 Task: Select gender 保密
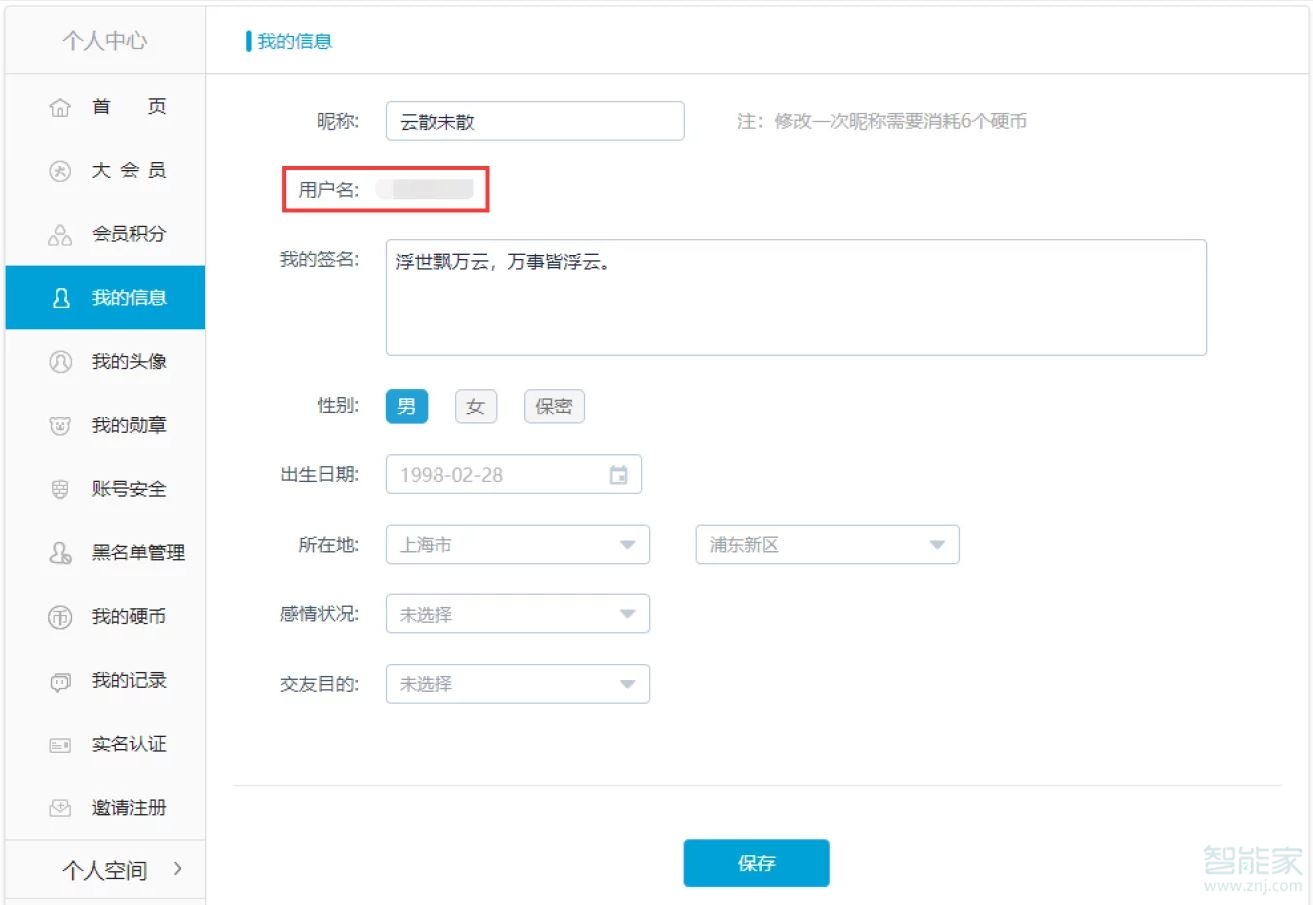point(554,406)
